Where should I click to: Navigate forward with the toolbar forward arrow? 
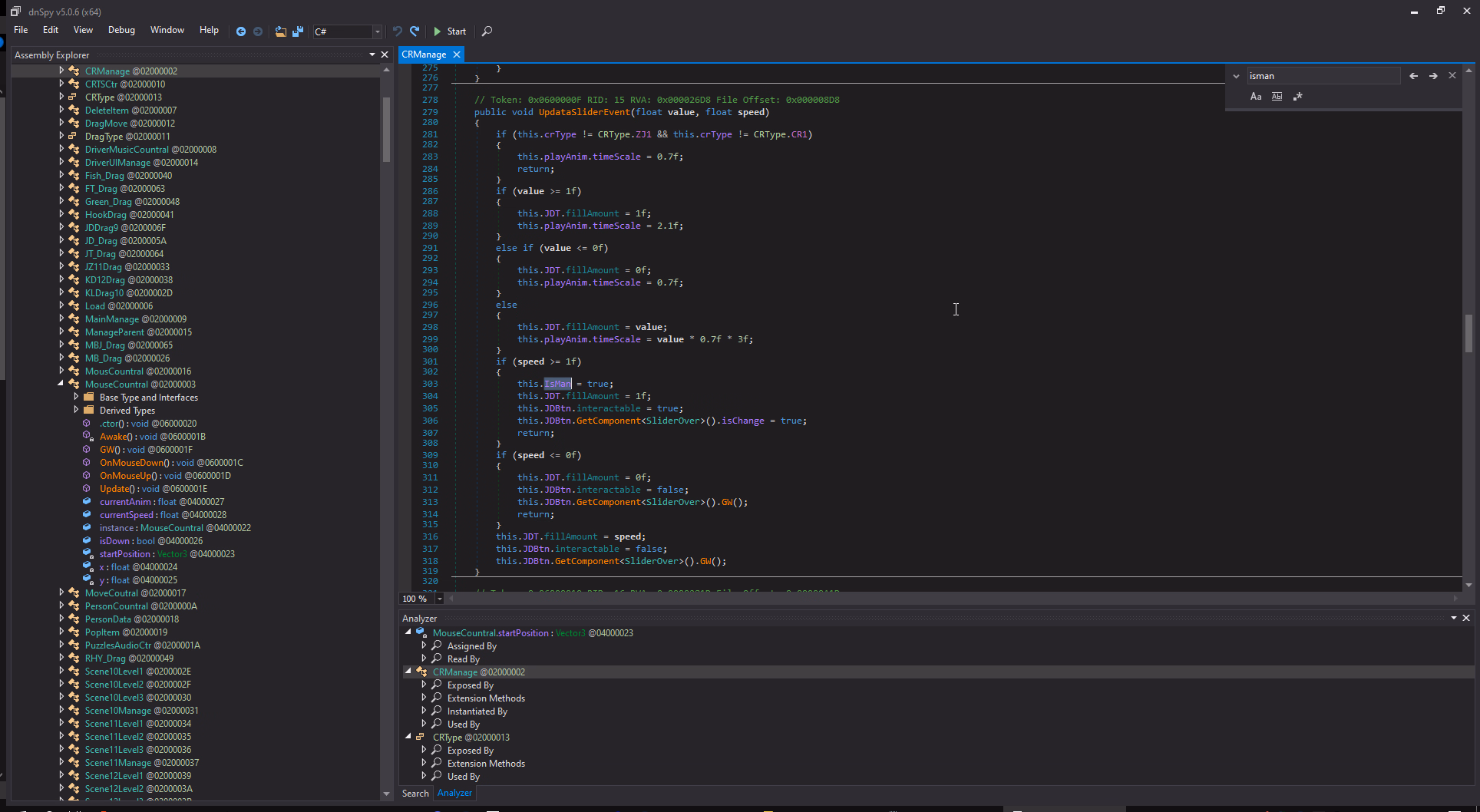tap(258, 31)
